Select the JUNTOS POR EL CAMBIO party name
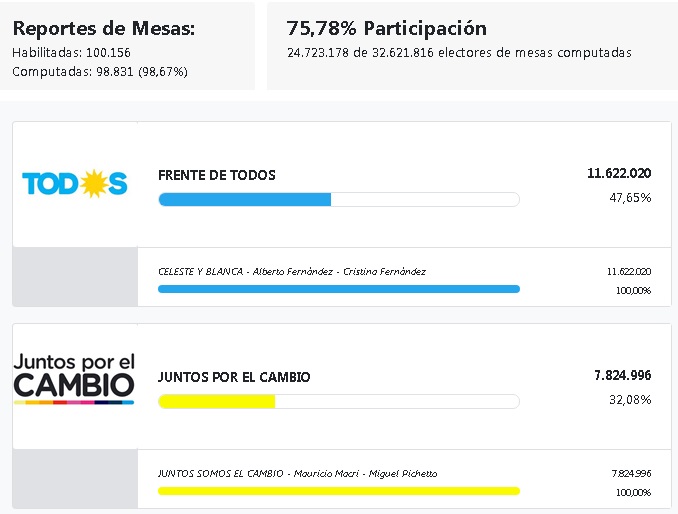The image size is (678, 514). pos(234,377)
